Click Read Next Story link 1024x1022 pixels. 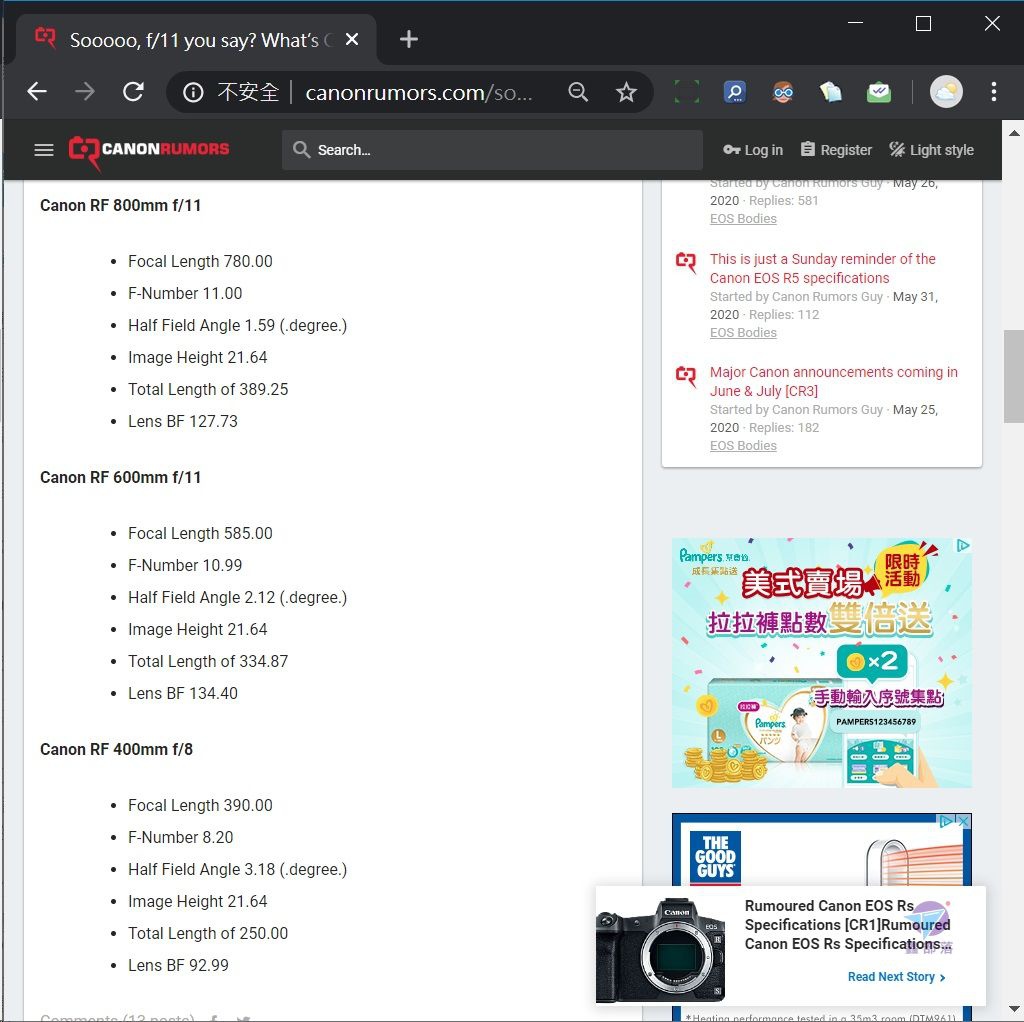point(896,977)
